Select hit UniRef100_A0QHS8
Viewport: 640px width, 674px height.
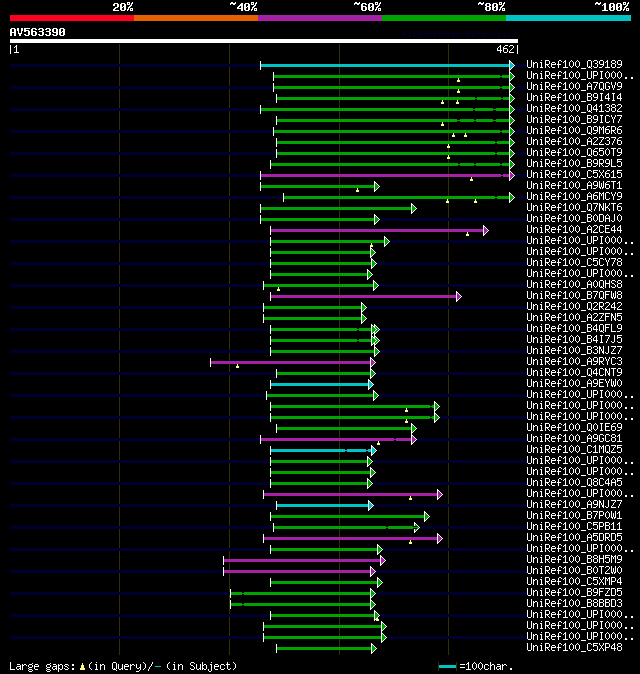(x=574, y=284)
